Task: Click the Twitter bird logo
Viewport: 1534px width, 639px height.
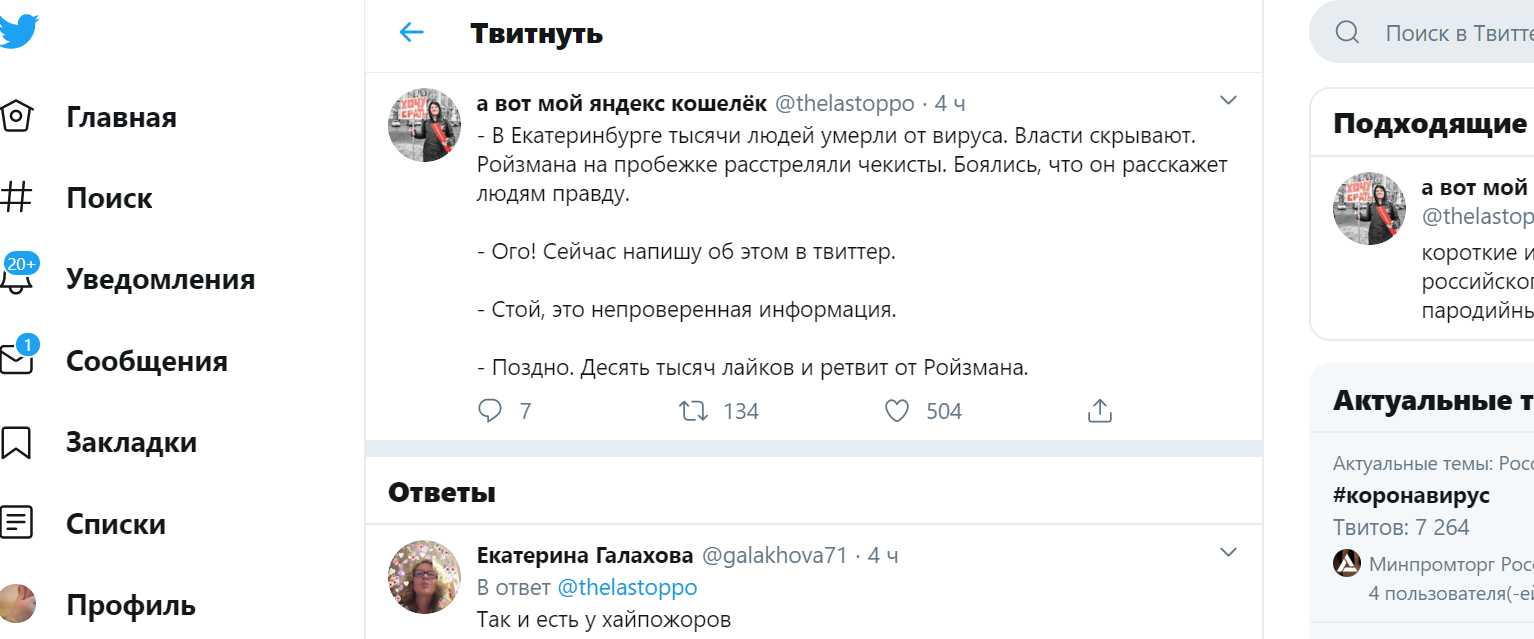Action: point(18,30)
